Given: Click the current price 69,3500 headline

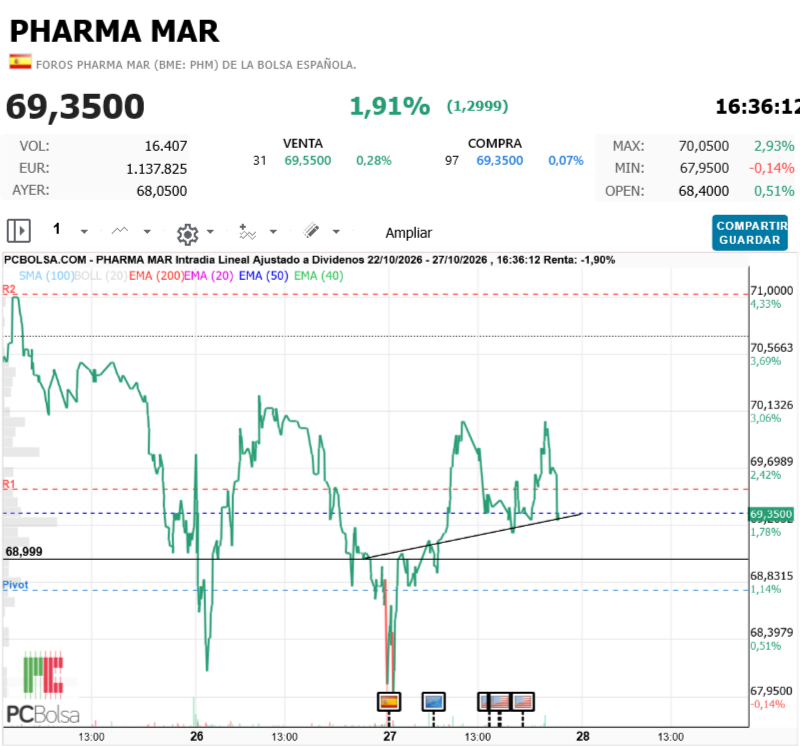Looking at the screenshot, I should 75,107.
